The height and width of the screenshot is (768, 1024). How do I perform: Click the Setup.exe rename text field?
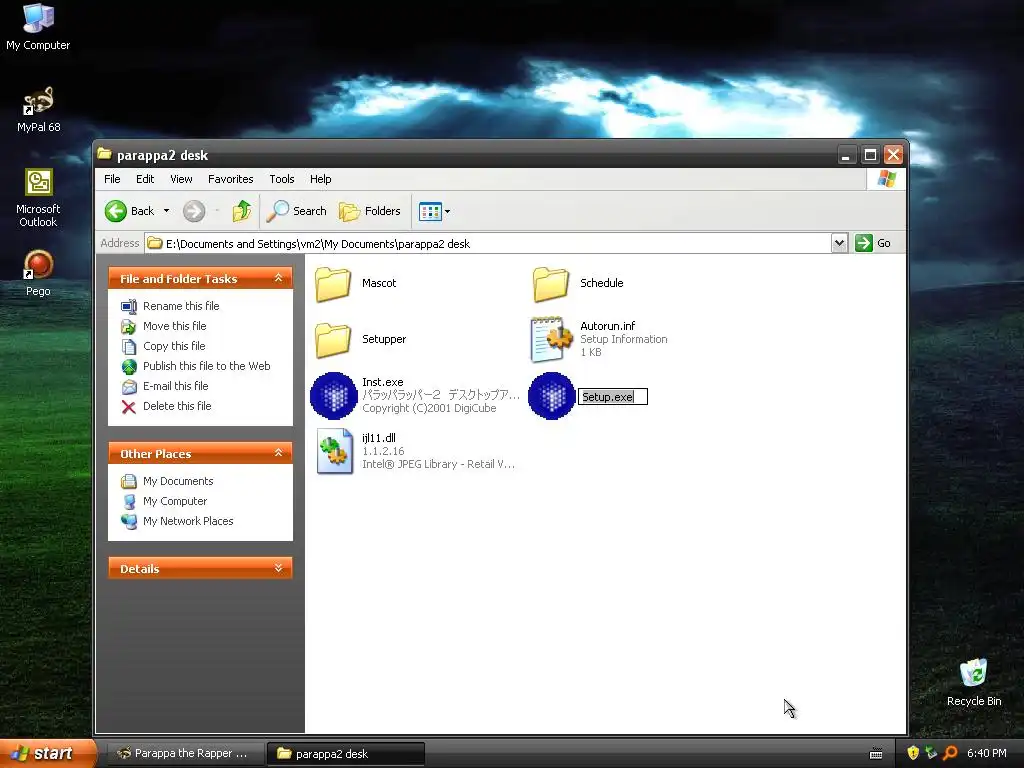613,396
